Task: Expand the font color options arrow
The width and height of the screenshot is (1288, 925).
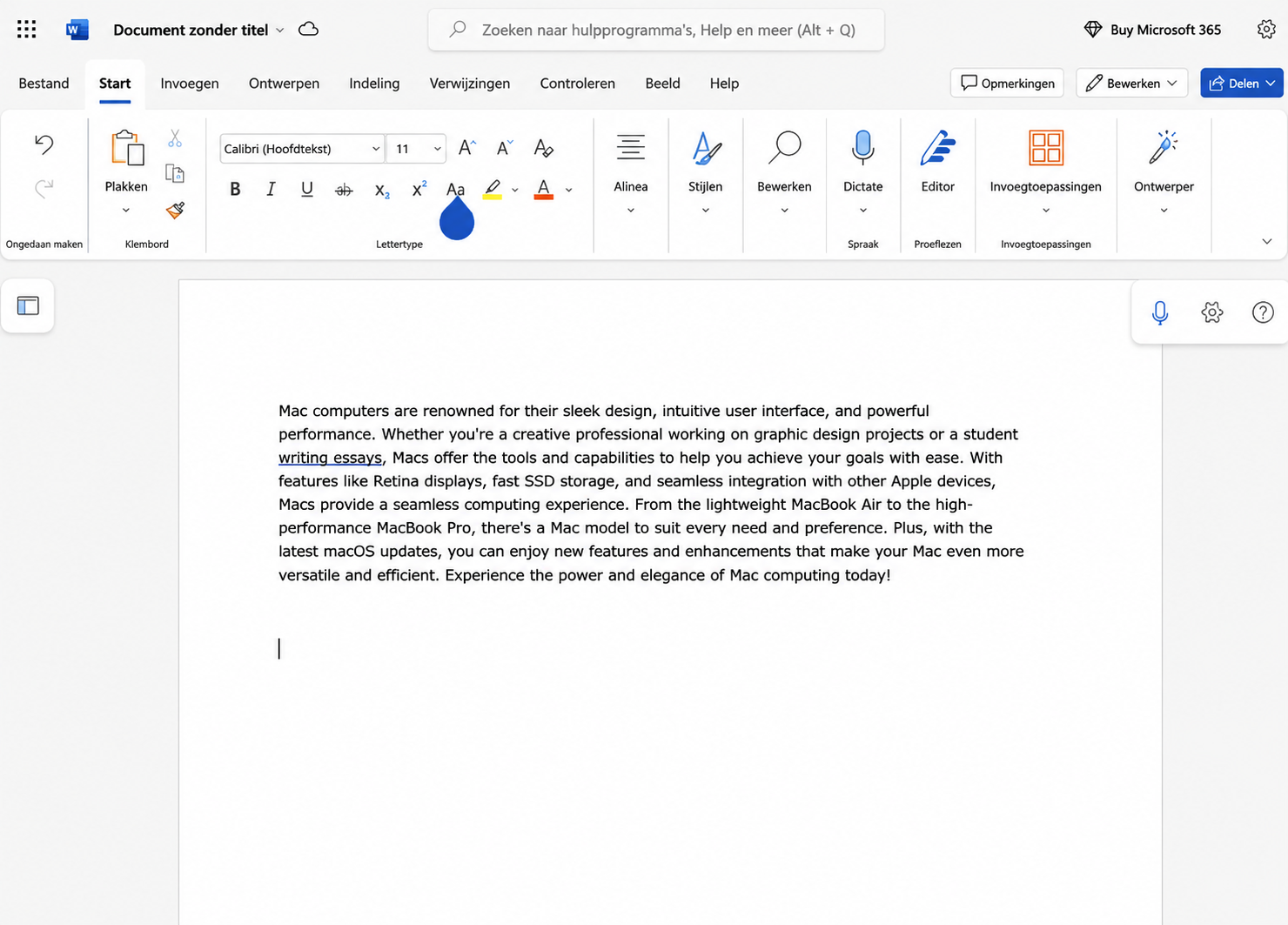Action: click(x=569, y=190)
